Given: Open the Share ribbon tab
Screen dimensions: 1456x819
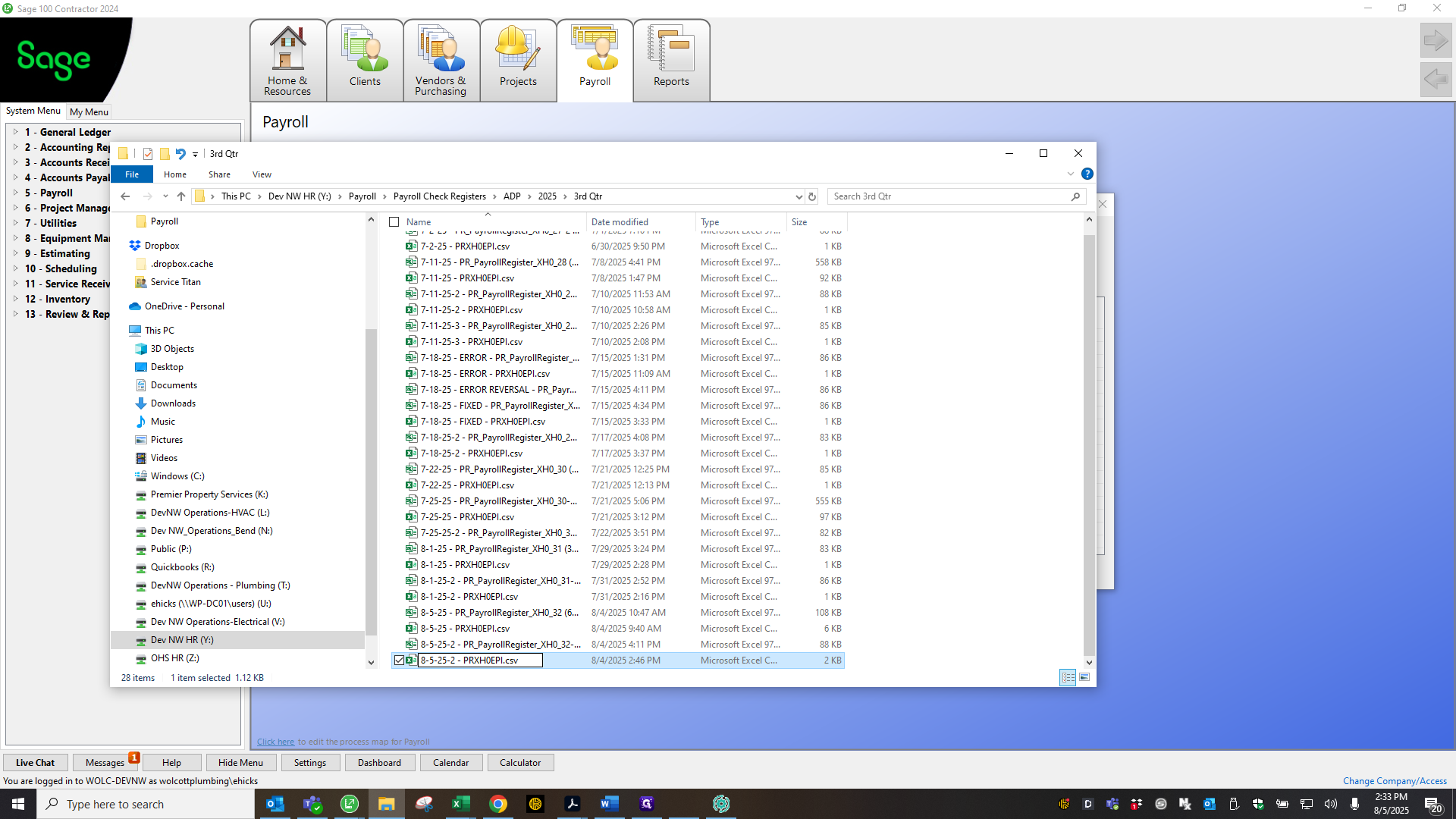Looking at the screenshot, I should (x=219, y=174).
